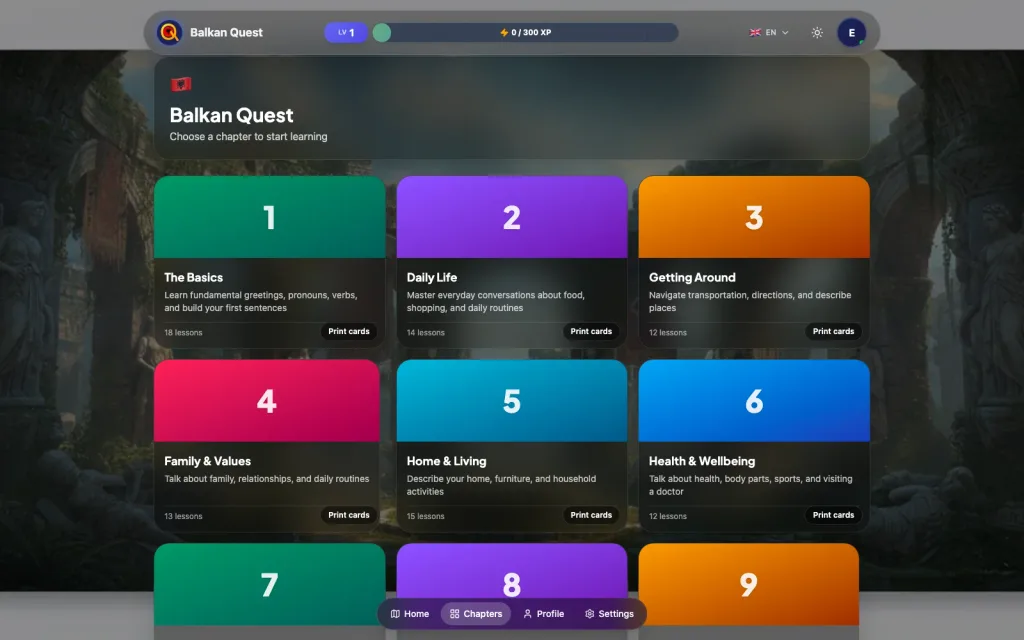Open chapter 5 Home & Living card
This screenshot has height=640, width=1024.
click(x=511, y=445)
